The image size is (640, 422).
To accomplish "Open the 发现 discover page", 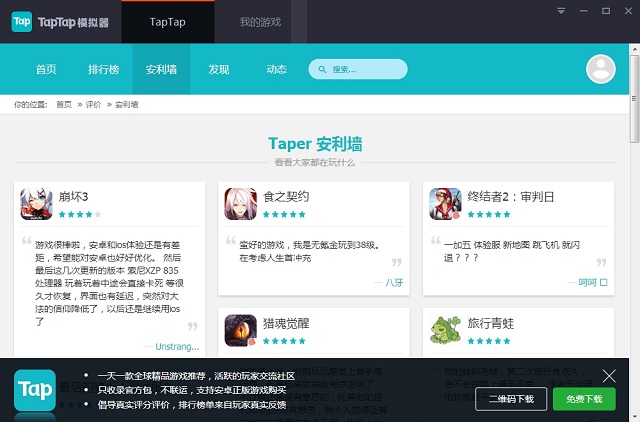I will pos(219,69).
